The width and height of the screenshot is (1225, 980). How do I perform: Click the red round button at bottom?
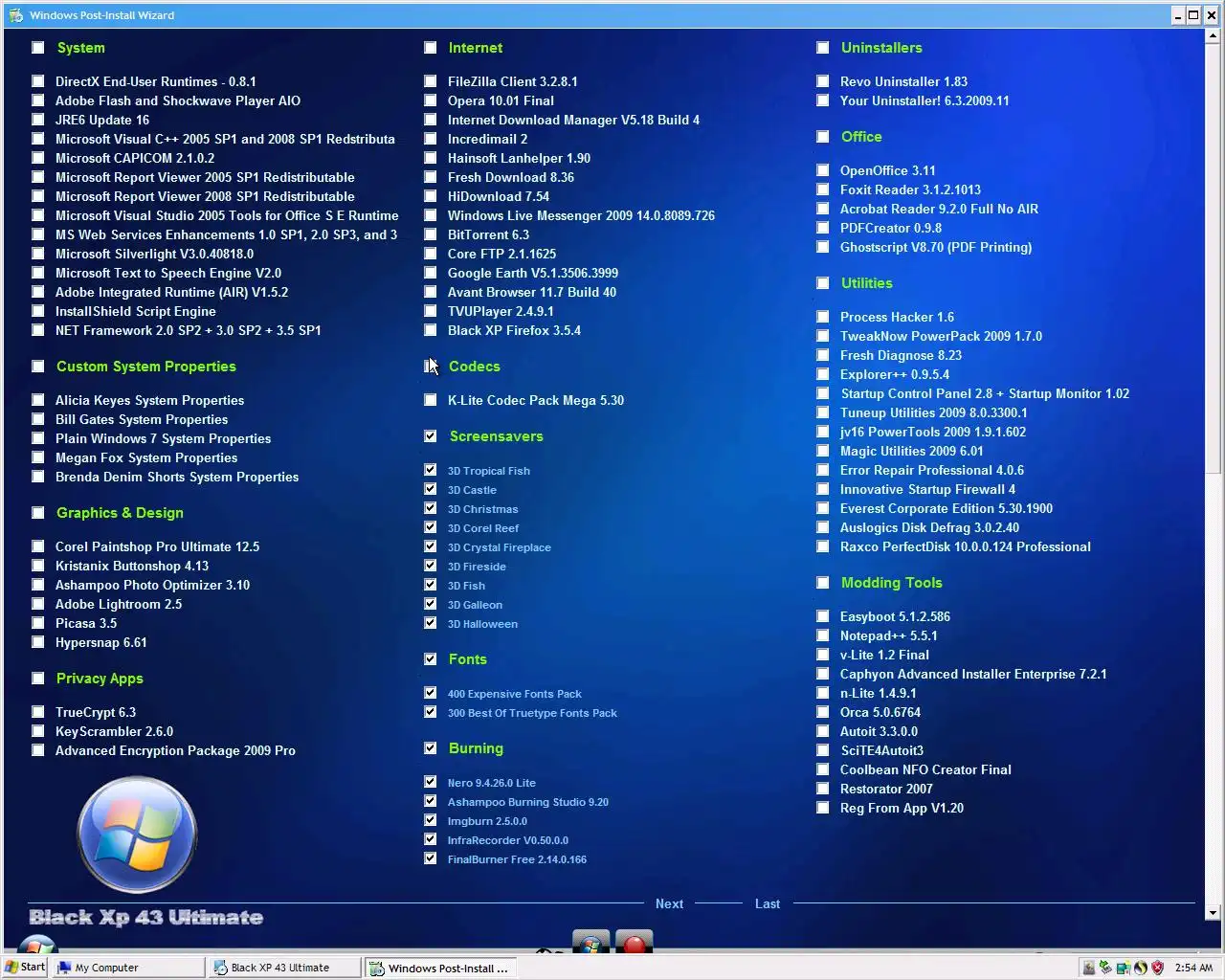coord(634,944)
